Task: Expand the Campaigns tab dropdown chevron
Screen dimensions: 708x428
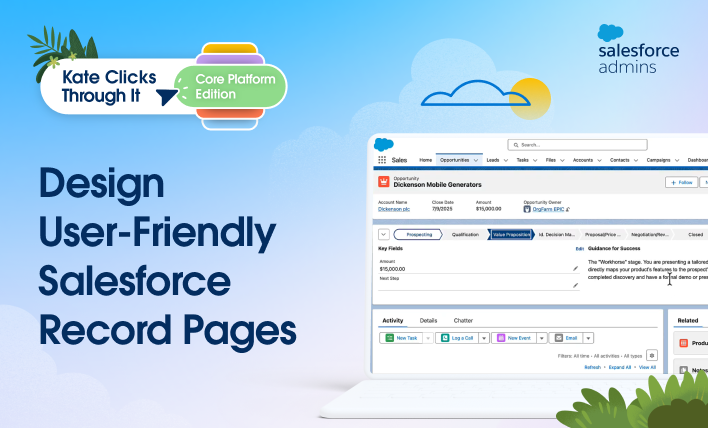Action: (x=676, y=160)
